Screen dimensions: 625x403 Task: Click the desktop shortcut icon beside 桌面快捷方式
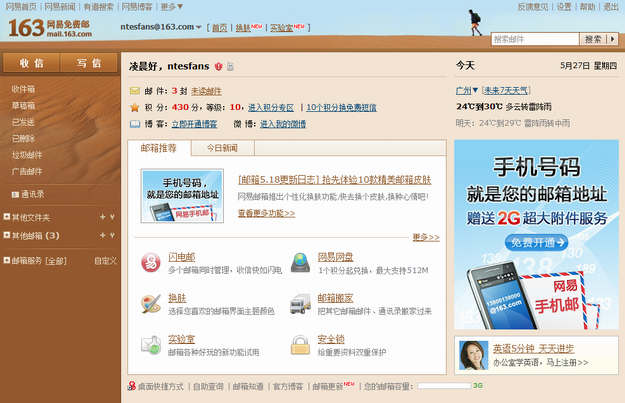tap(132, 386)
